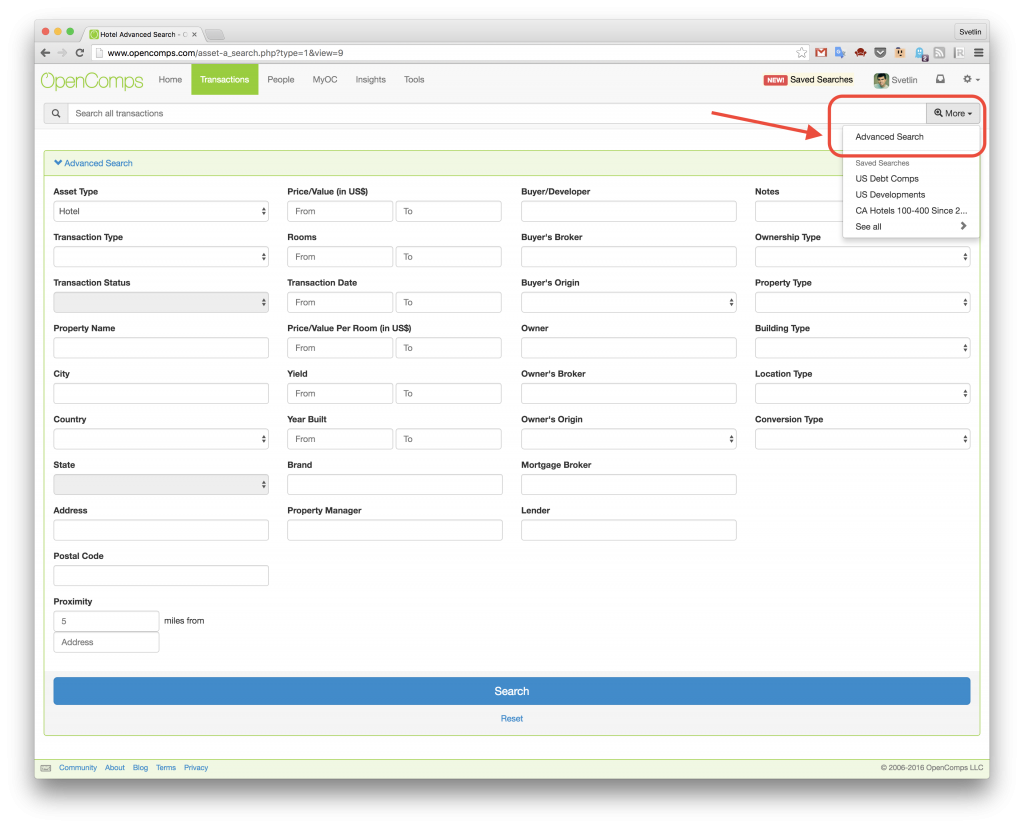Image resolution: width=1024 pixels, height=828 pixels.
Task: Click the Svetlin user avatar
Action: click(881, 80)
